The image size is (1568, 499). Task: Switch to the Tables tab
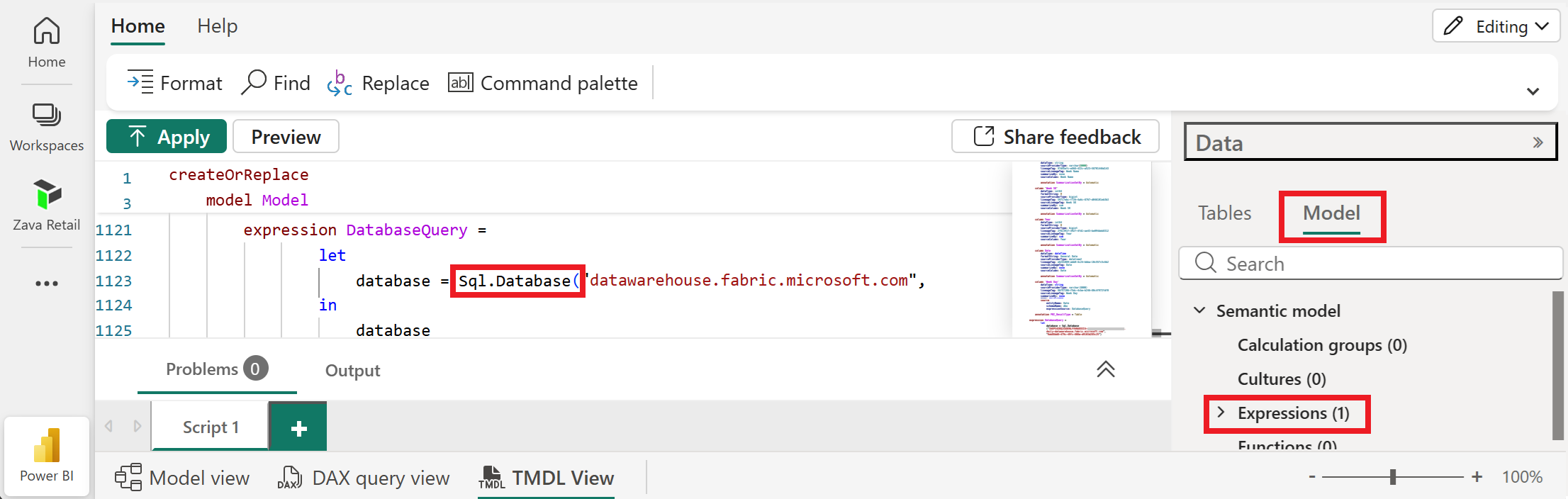click(1223, 212)
